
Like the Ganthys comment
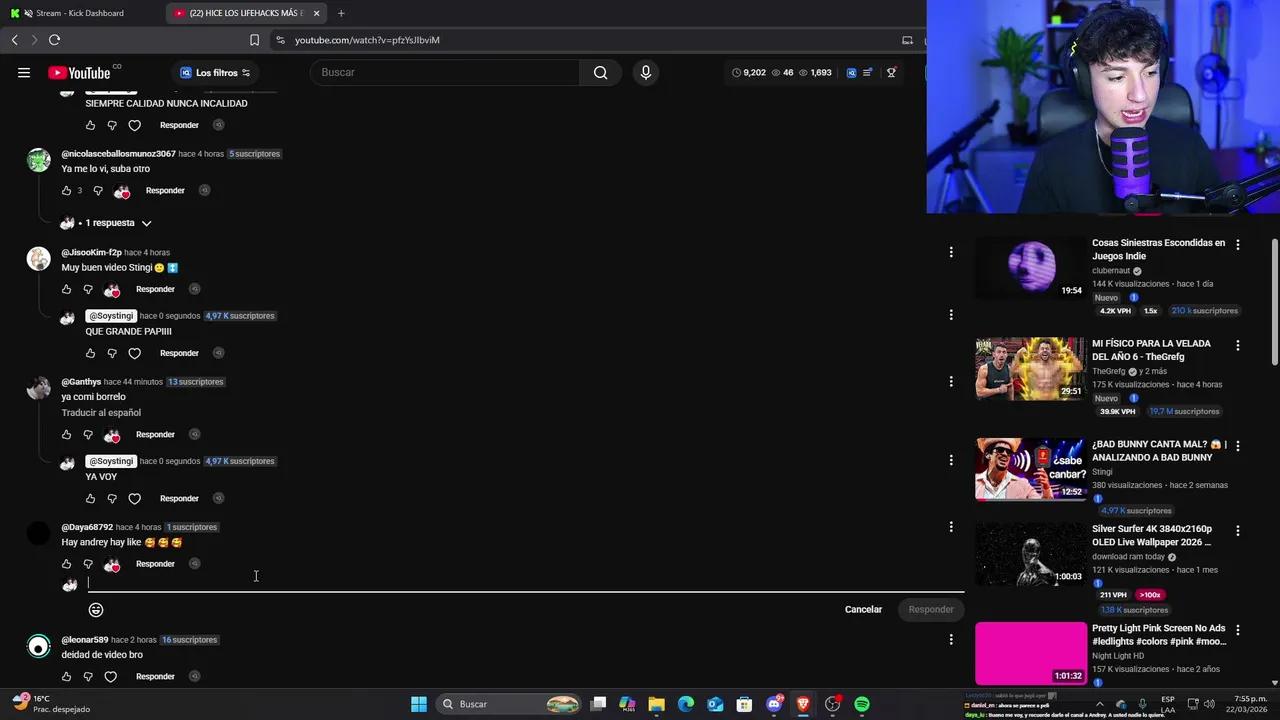point(67,434)
